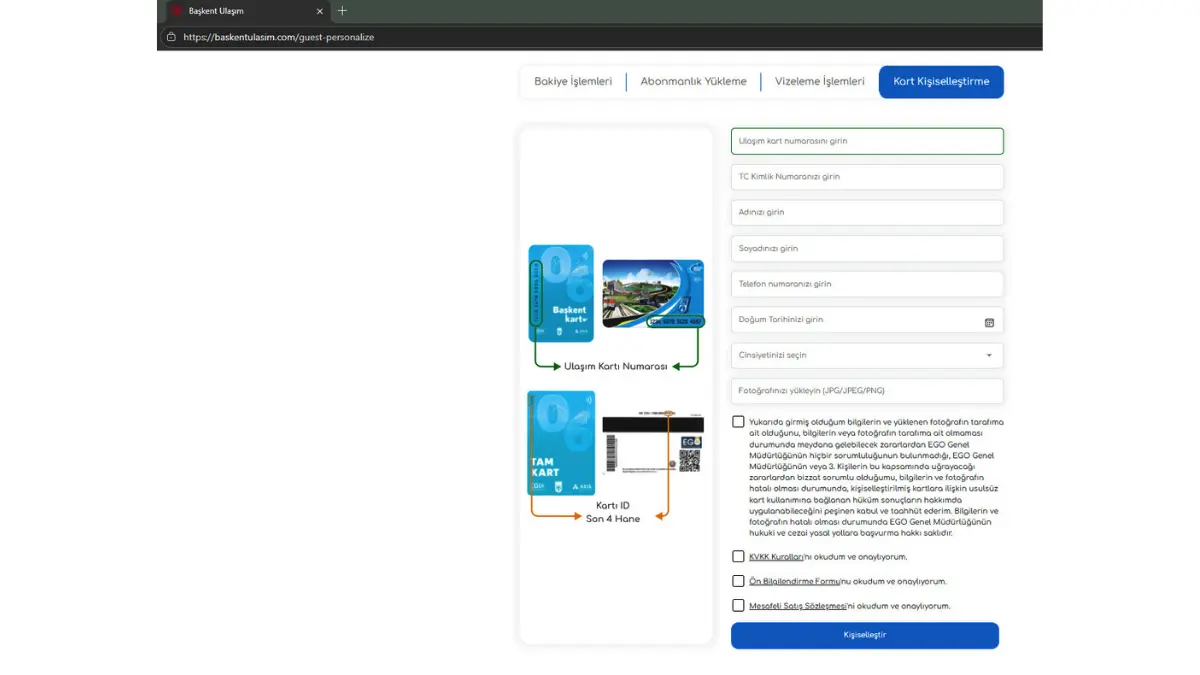Screen dimensions: 1200x675
Task: Open a new browser tab with plus icon
Action: coord(342,11)
